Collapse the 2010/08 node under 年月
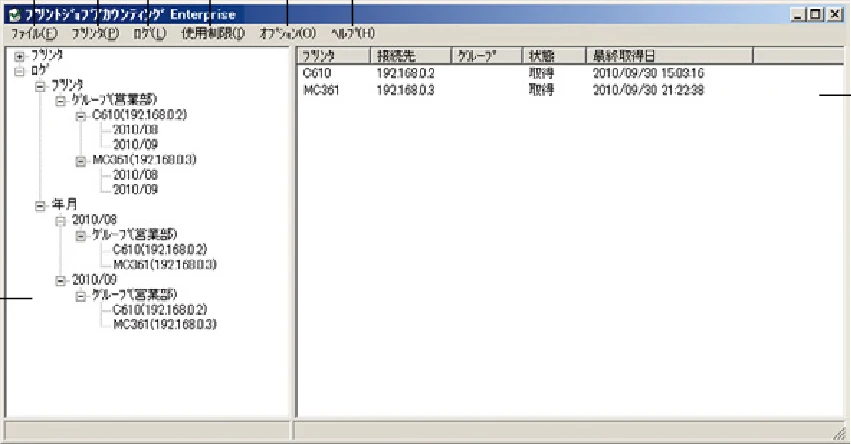851x444 pixels. tap(61, 221)
